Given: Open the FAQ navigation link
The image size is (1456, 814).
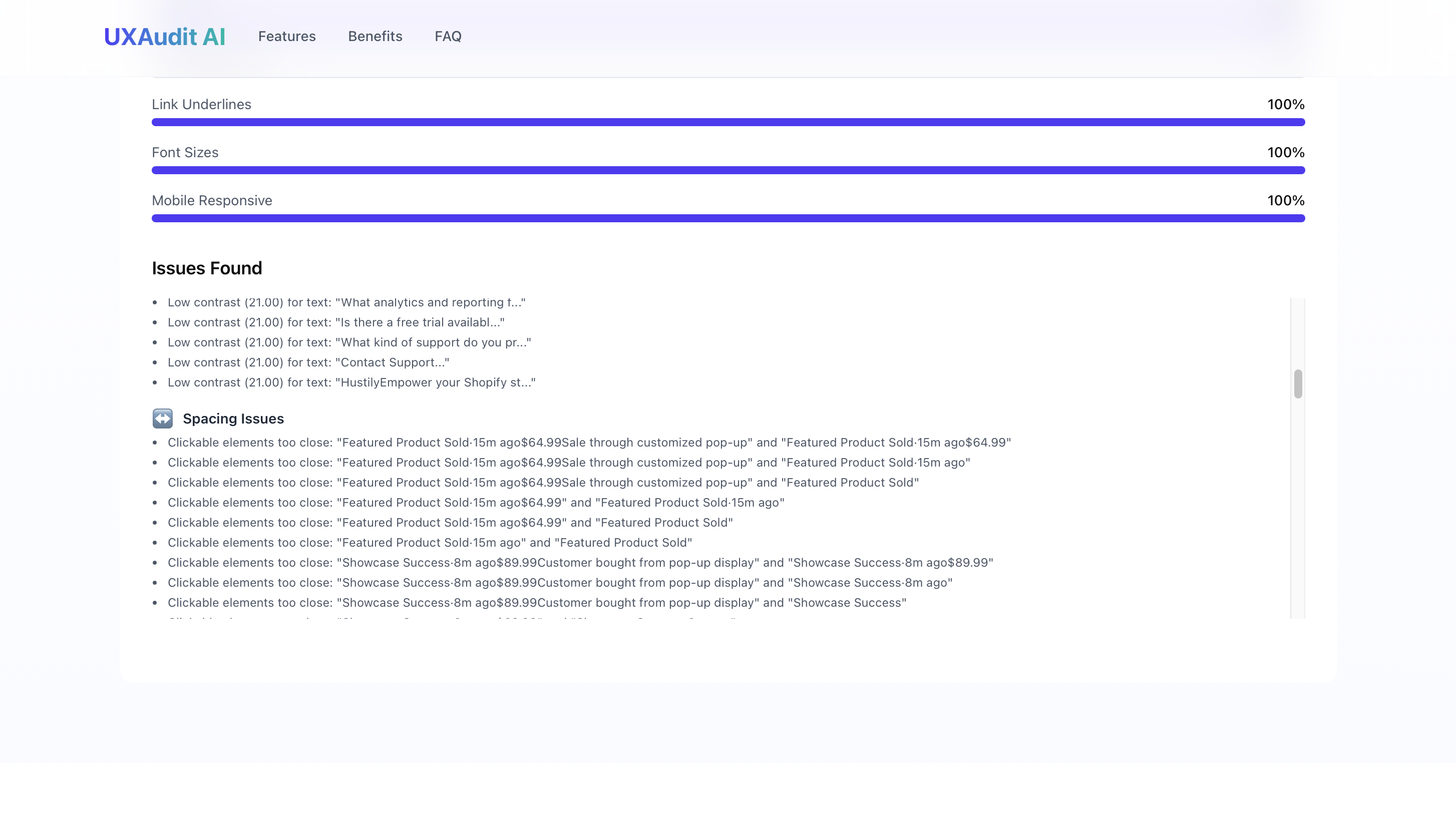Looking at the screenshot, I should click(448, 36).
